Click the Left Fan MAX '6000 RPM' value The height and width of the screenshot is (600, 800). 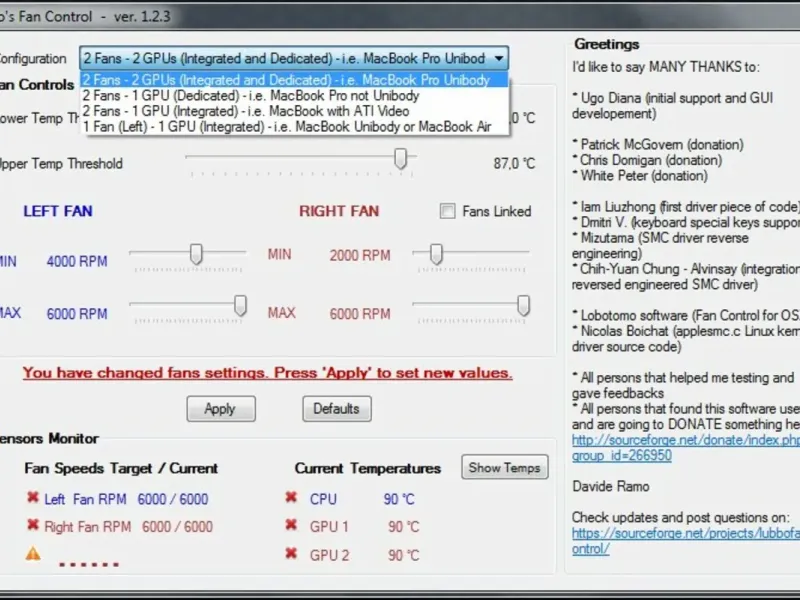[77, 314]
